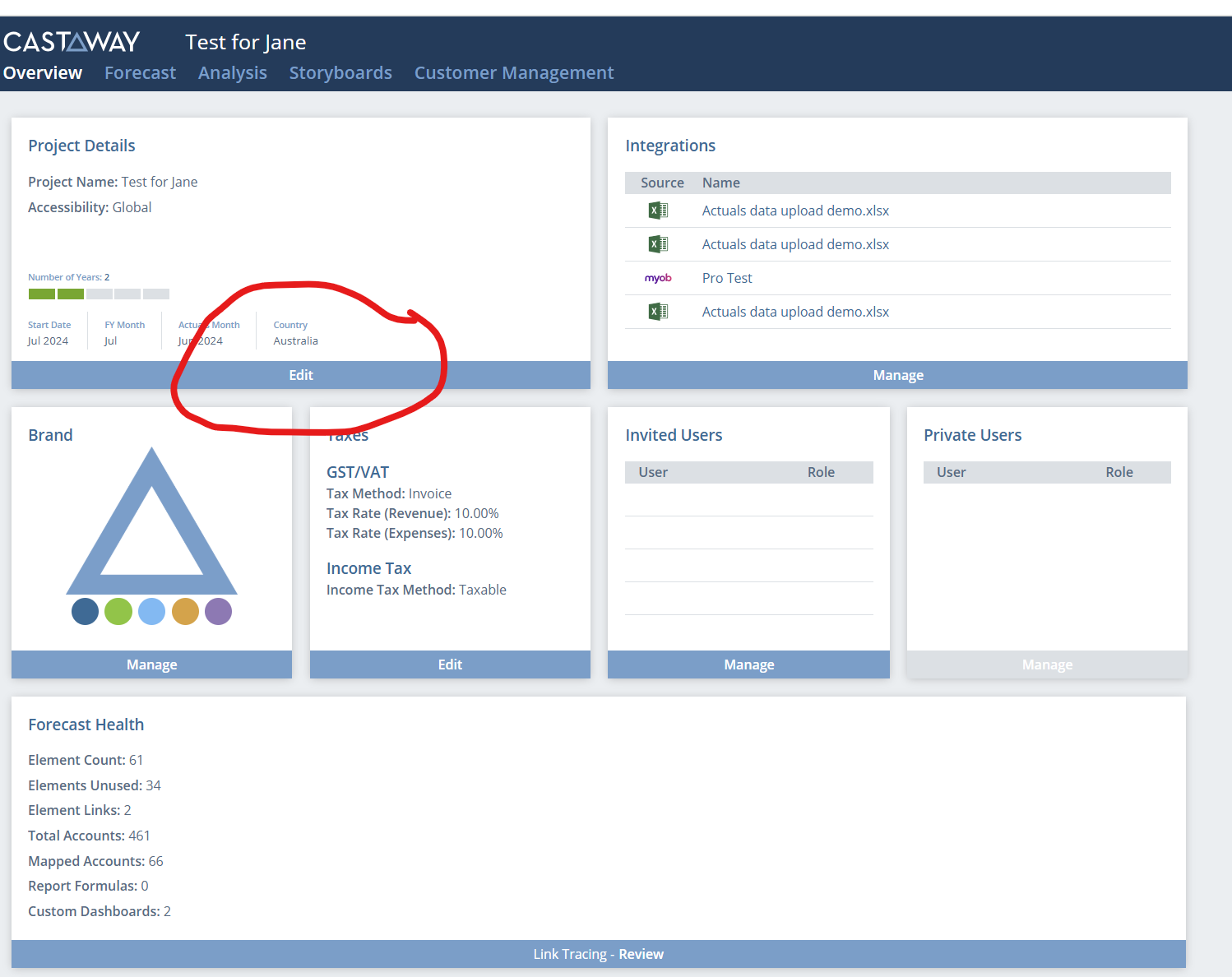Select the green brand color circle
Screen dimensions: 1232x977
[118, 612]
